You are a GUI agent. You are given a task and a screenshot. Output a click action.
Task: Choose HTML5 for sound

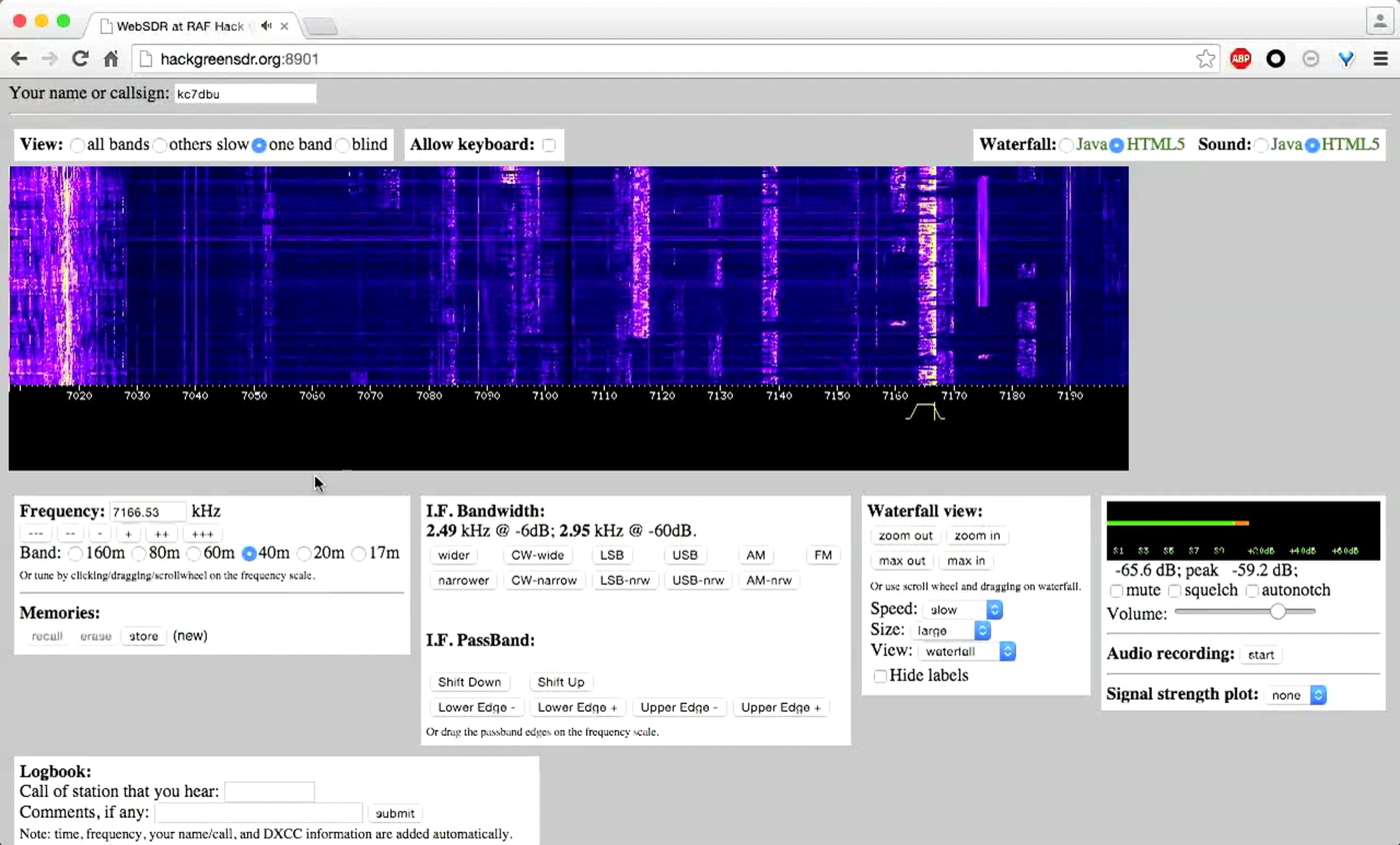pyautogui.click(x=1312, y=145)
